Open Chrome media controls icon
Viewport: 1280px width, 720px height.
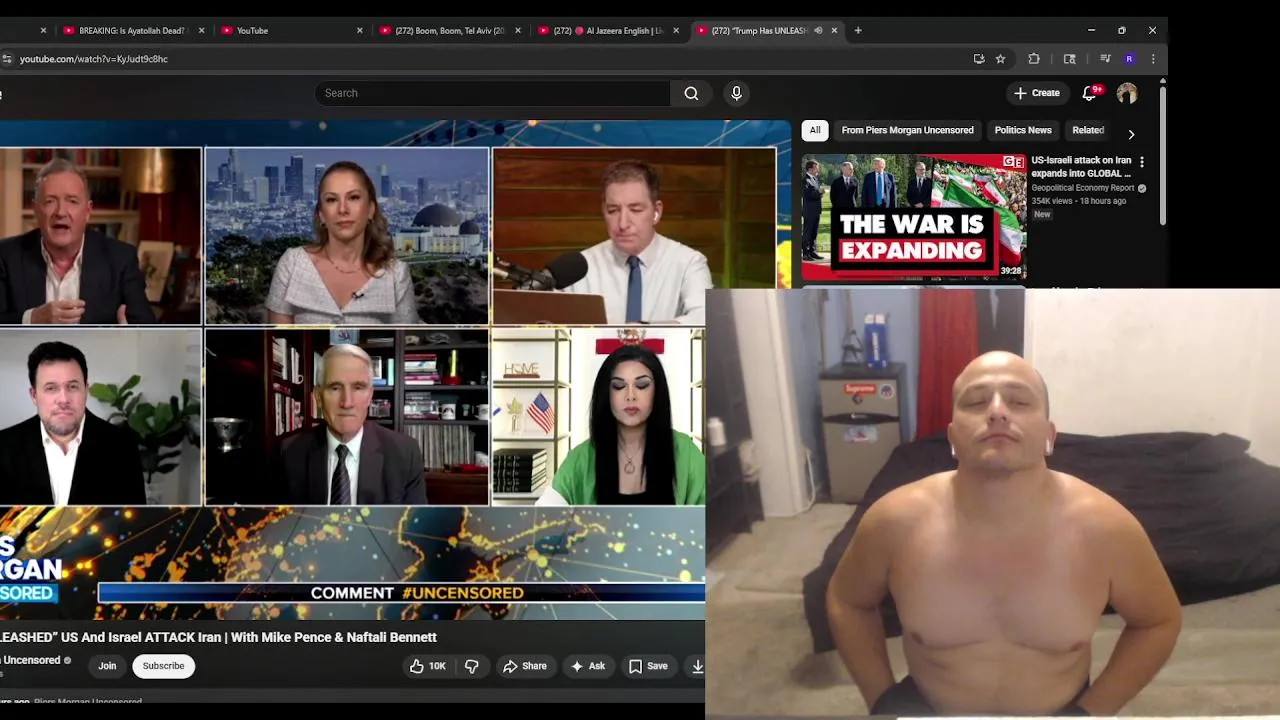tap(1105, 59)
